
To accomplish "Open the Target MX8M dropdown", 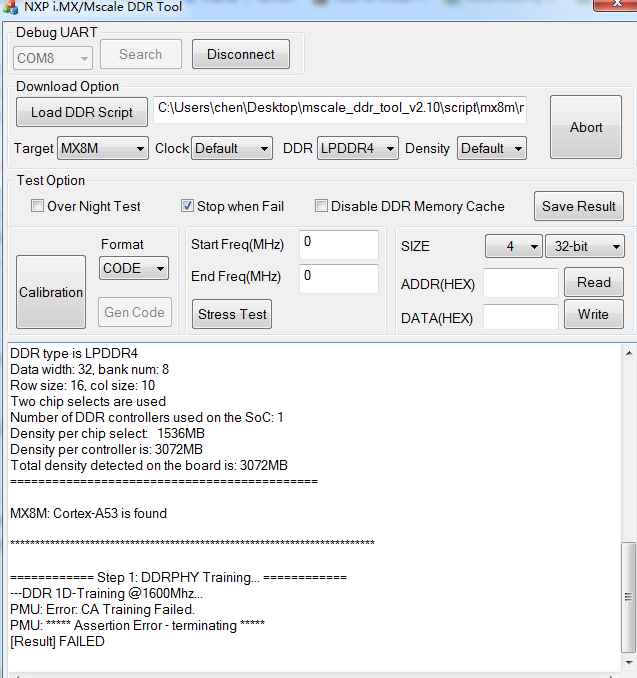I will [x=103, y=148].
